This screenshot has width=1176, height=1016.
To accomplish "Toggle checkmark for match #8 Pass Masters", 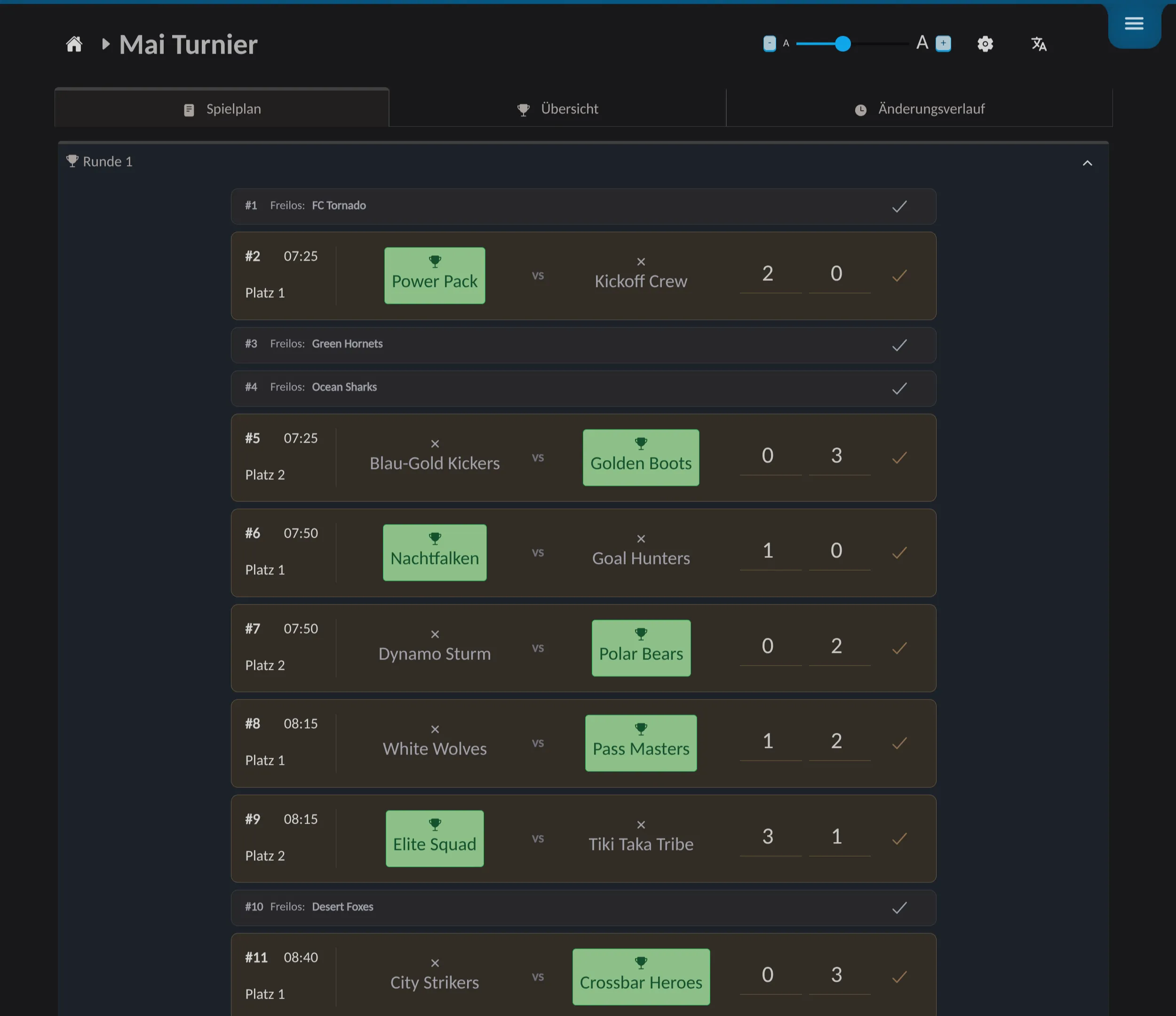I will coord(899,743).
